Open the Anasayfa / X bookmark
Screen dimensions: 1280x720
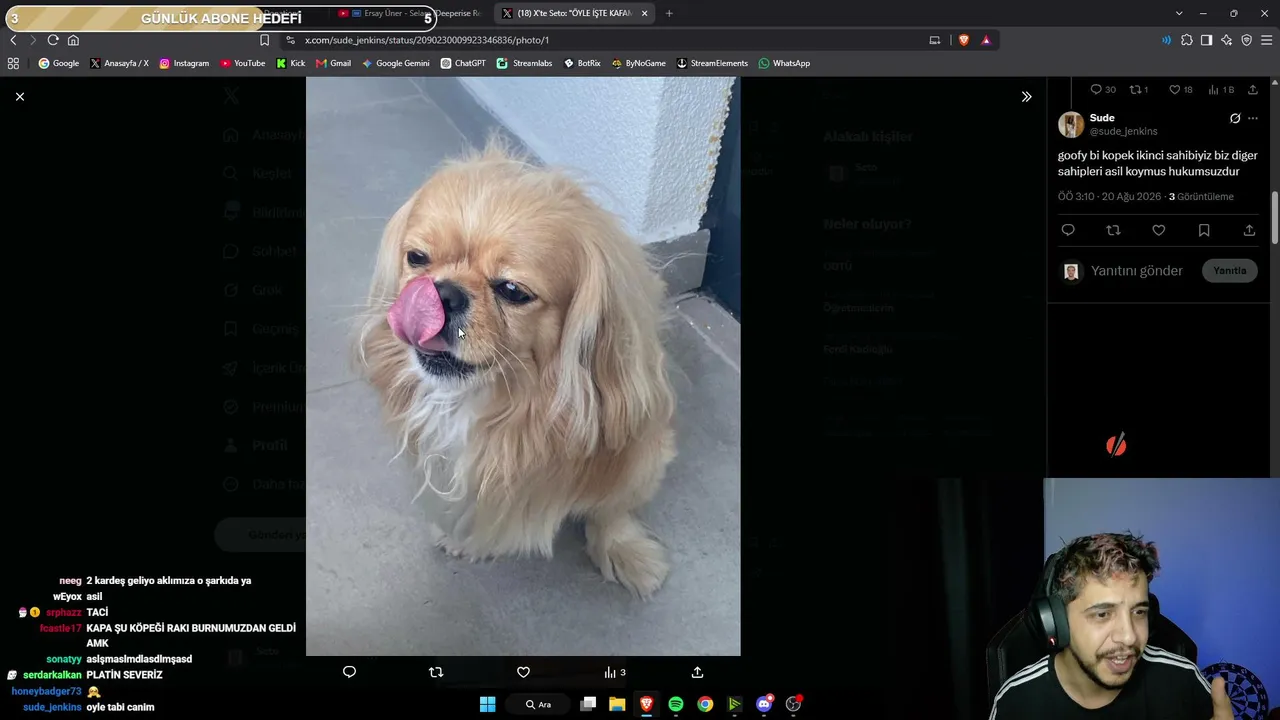click(x=119, y=63)
